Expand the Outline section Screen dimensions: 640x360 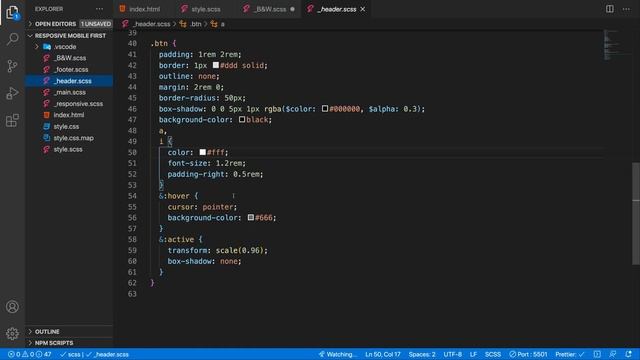click(x=47, y=331)
